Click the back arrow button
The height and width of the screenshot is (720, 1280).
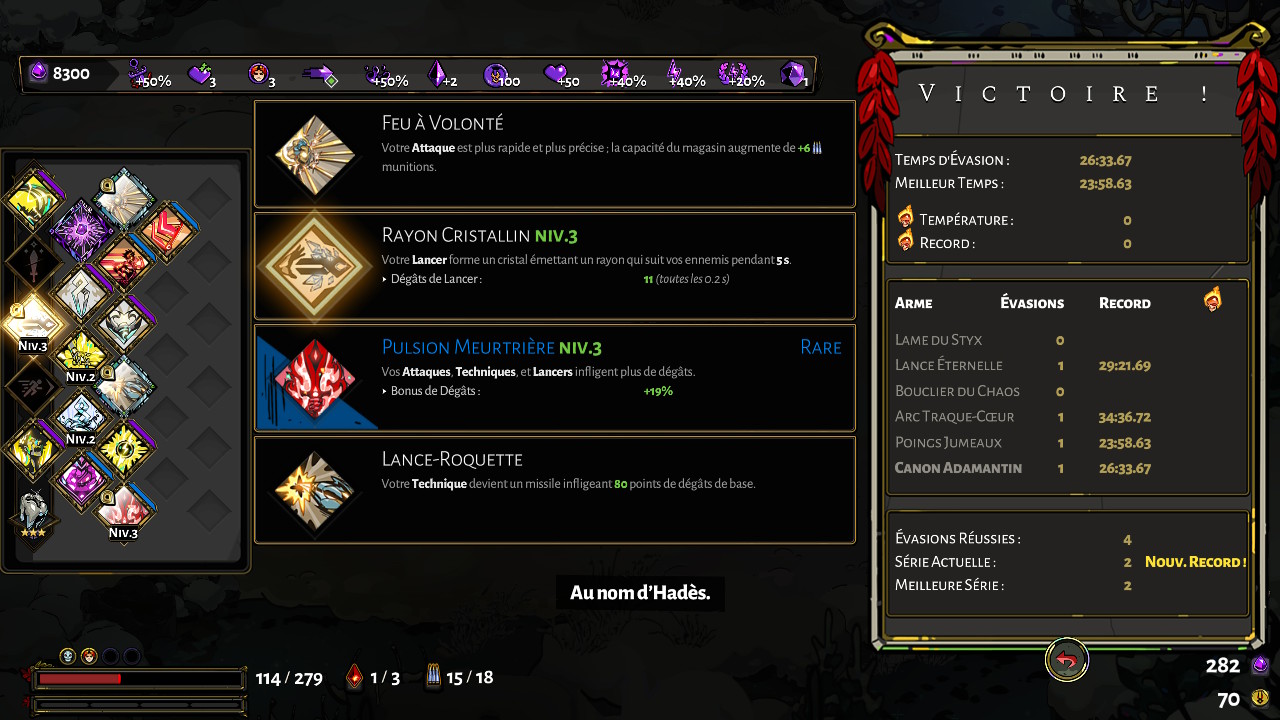pyautogui.click(x=1067, y=661)
